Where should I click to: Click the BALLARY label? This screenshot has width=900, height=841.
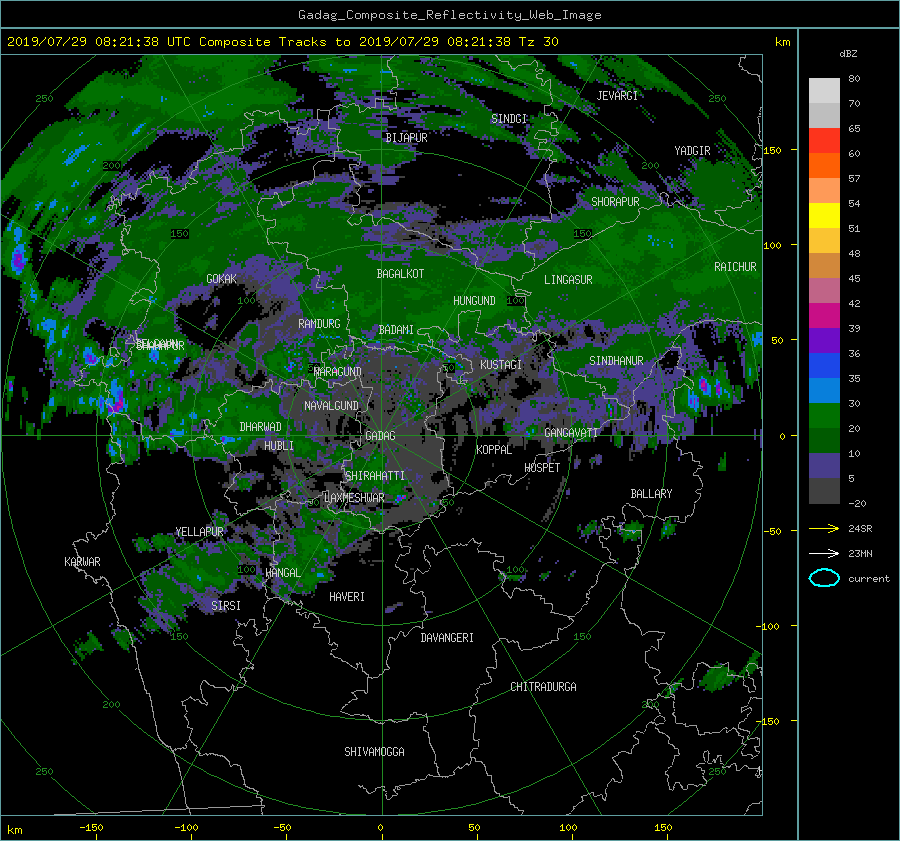[x=651, y=494]
